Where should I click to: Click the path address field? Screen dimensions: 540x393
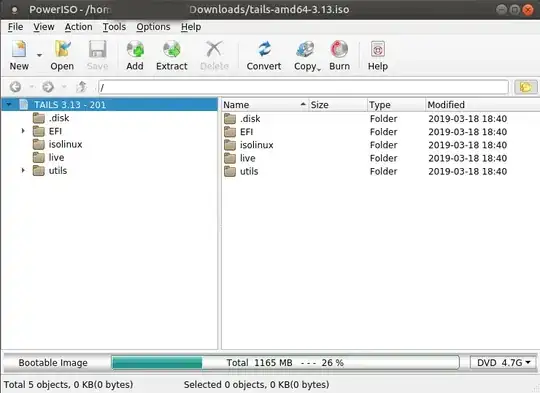click(x=303, y=87)
